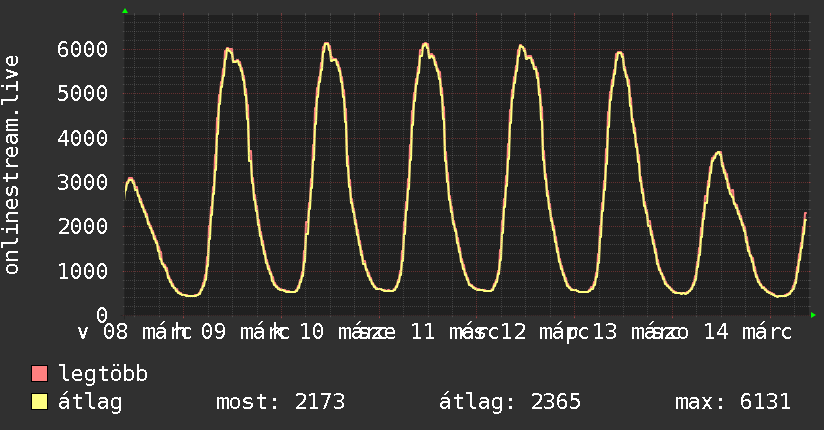This screenshot has width=824, height=430.
Task: Click the 'most: 2173' value
Action: 281,402
